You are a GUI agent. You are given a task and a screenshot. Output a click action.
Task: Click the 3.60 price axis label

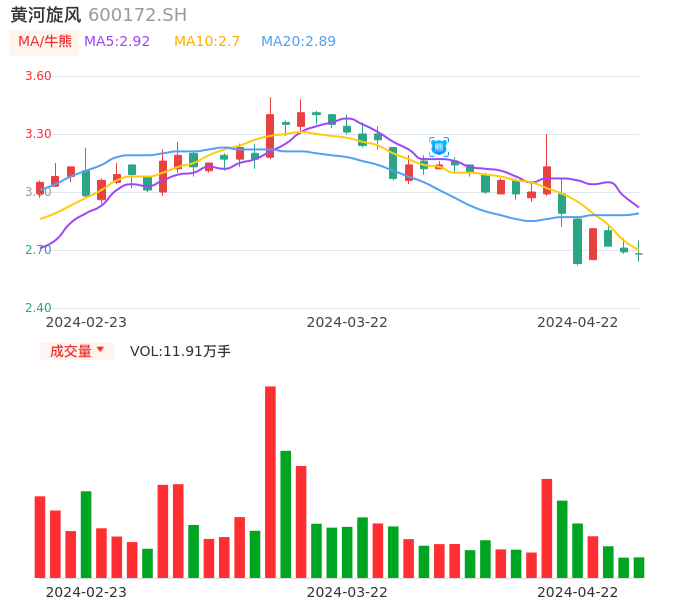point(38,76)
